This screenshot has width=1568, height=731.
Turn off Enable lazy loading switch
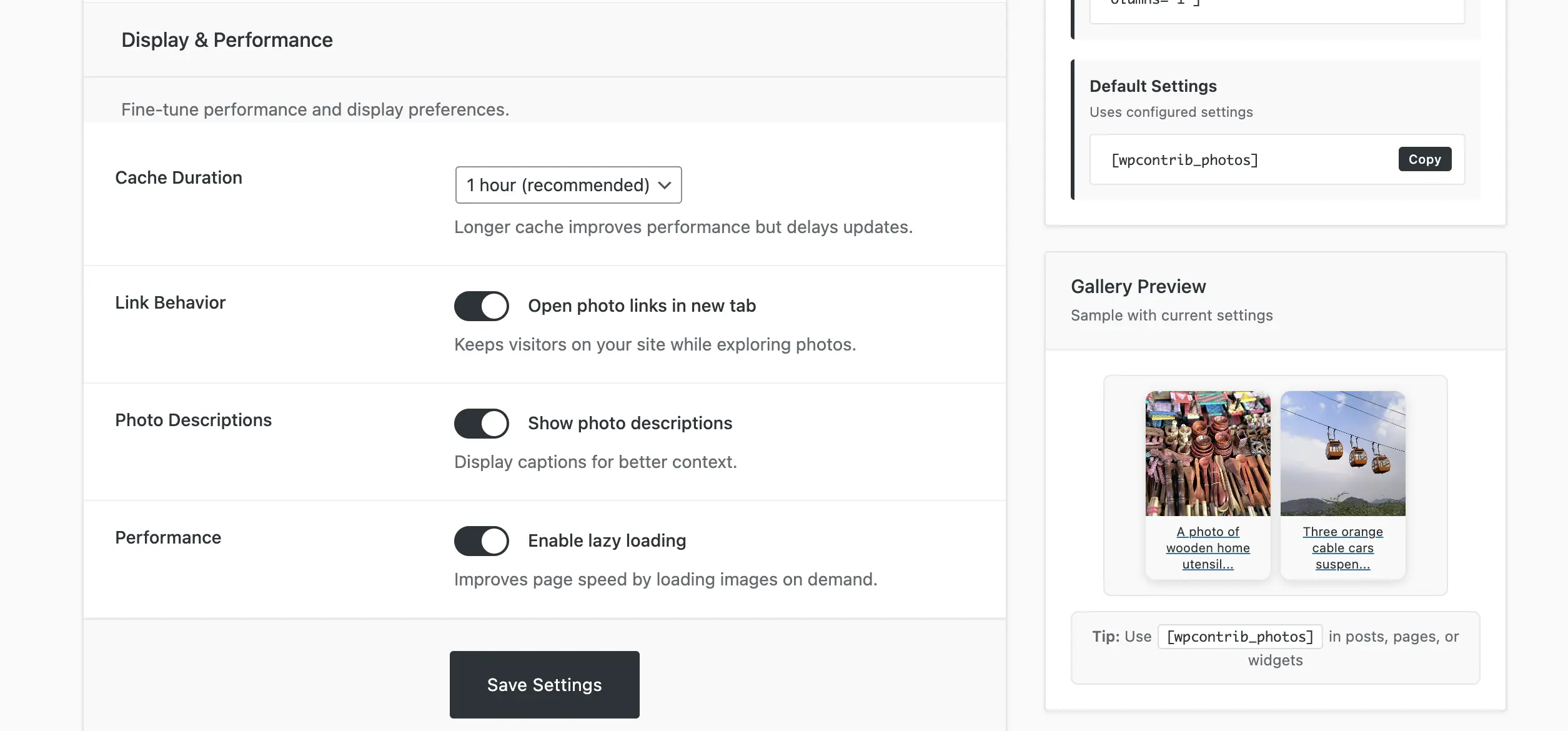click(x=481, y=541)
